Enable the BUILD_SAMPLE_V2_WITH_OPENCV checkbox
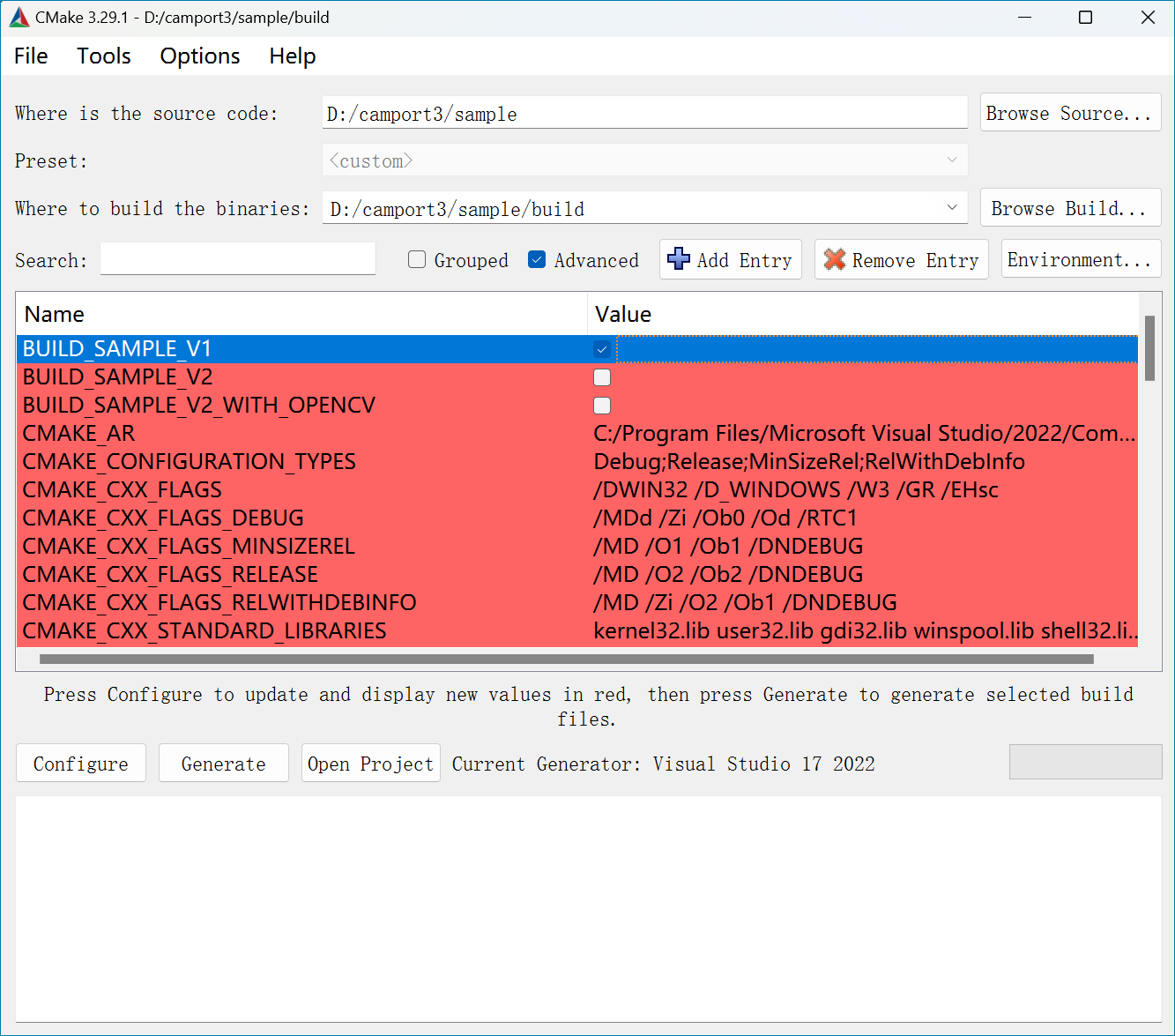This screenshot has width=1175, height=1036. point(602,406)
